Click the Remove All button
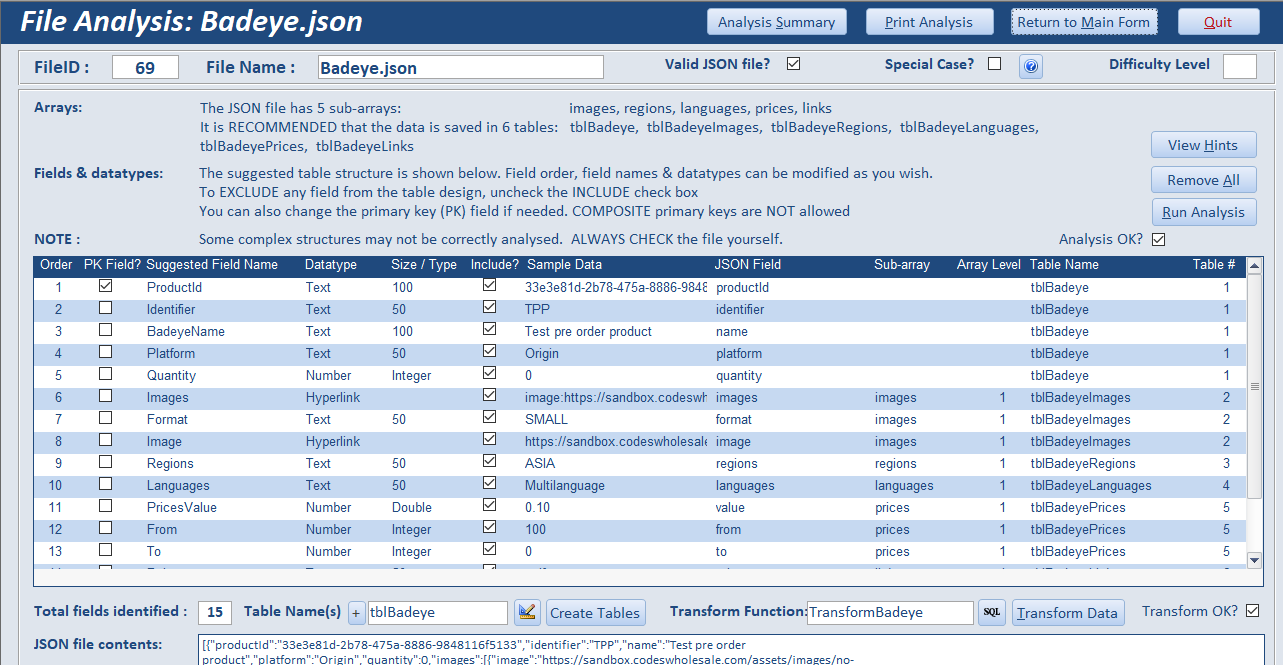1283x665 pixels. [x=1204, y=180]
